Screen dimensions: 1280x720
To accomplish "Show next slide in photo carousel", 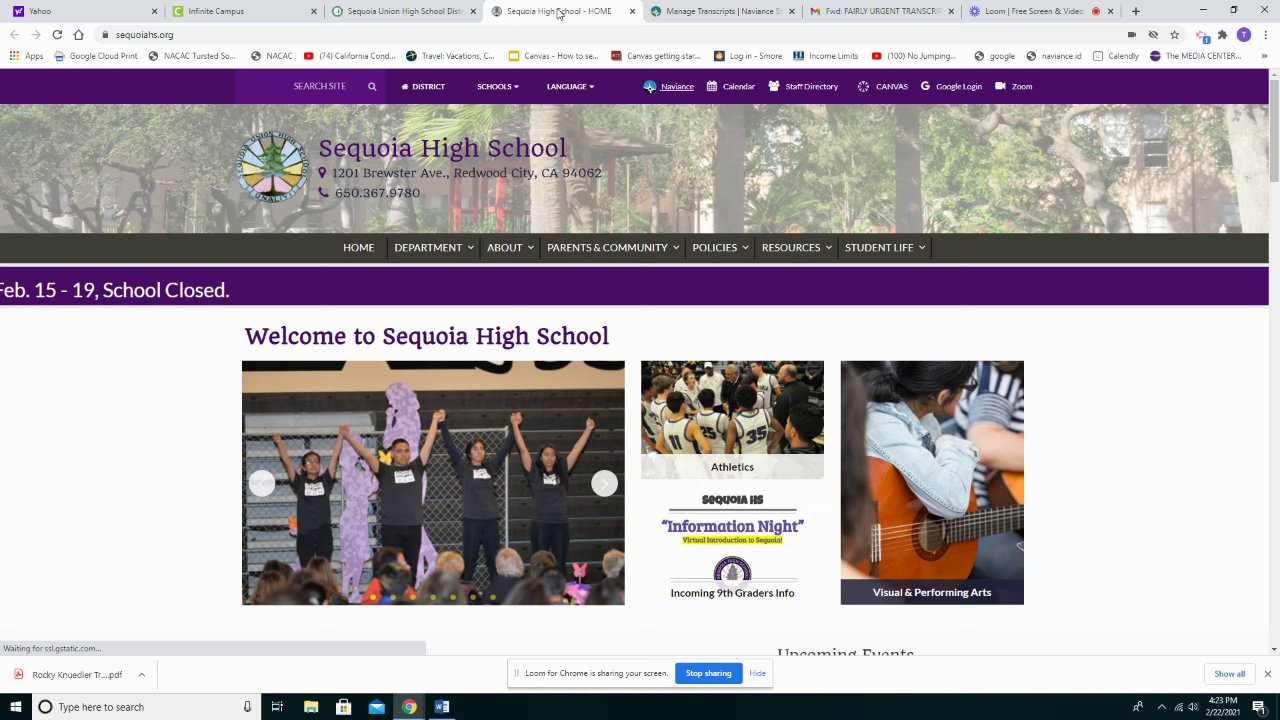I will tap(604, 483).
